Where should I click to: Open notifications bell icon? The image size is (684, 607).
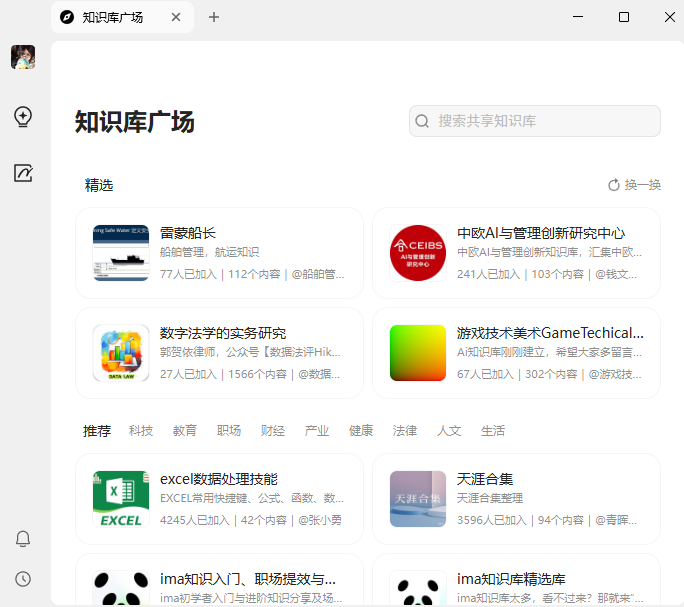(23, 539)
